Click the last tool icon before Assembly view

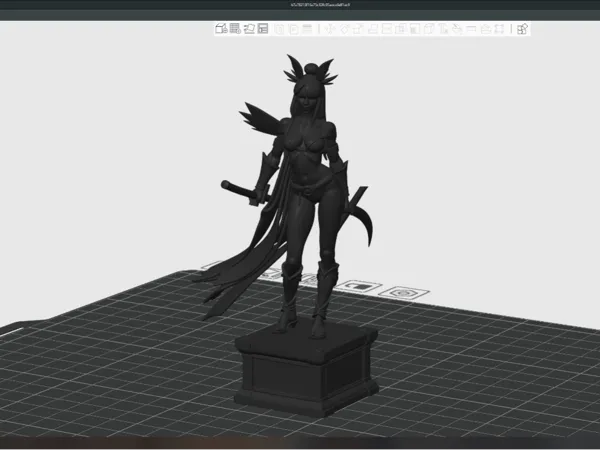[x=499, y=29]
